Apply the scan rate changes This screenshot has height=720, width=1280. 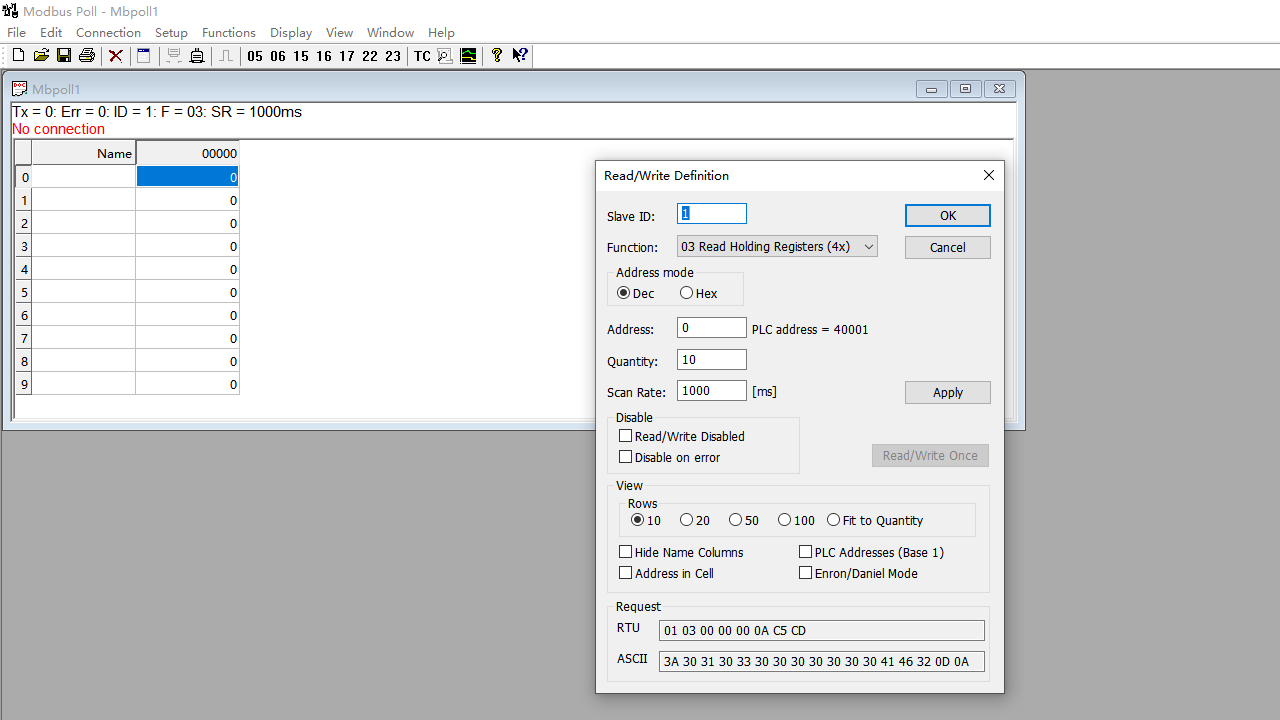(x=947, y=392)
